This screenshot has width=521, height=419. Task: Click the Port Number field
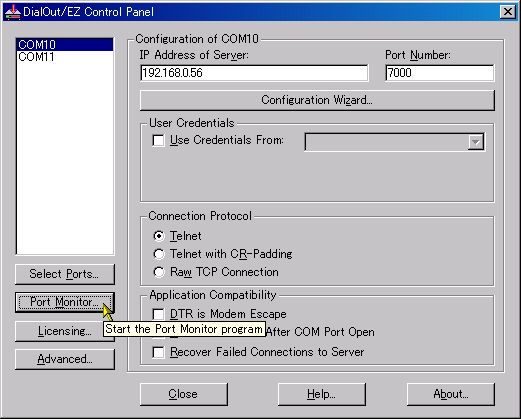click(439, 73)
